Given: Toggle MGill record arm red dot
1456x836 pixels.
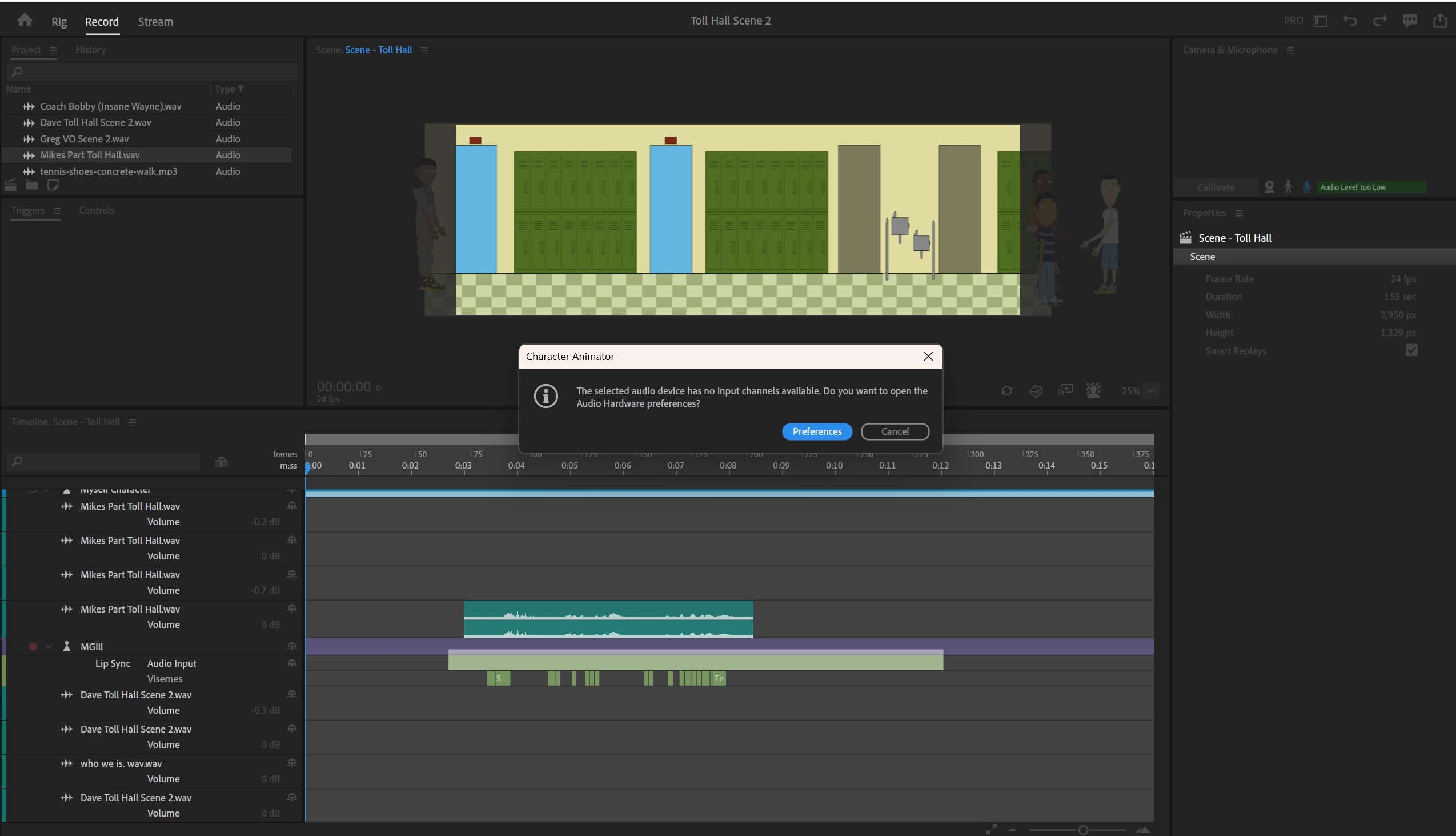Looking at the screenshot, I should (x=33, y=646).
